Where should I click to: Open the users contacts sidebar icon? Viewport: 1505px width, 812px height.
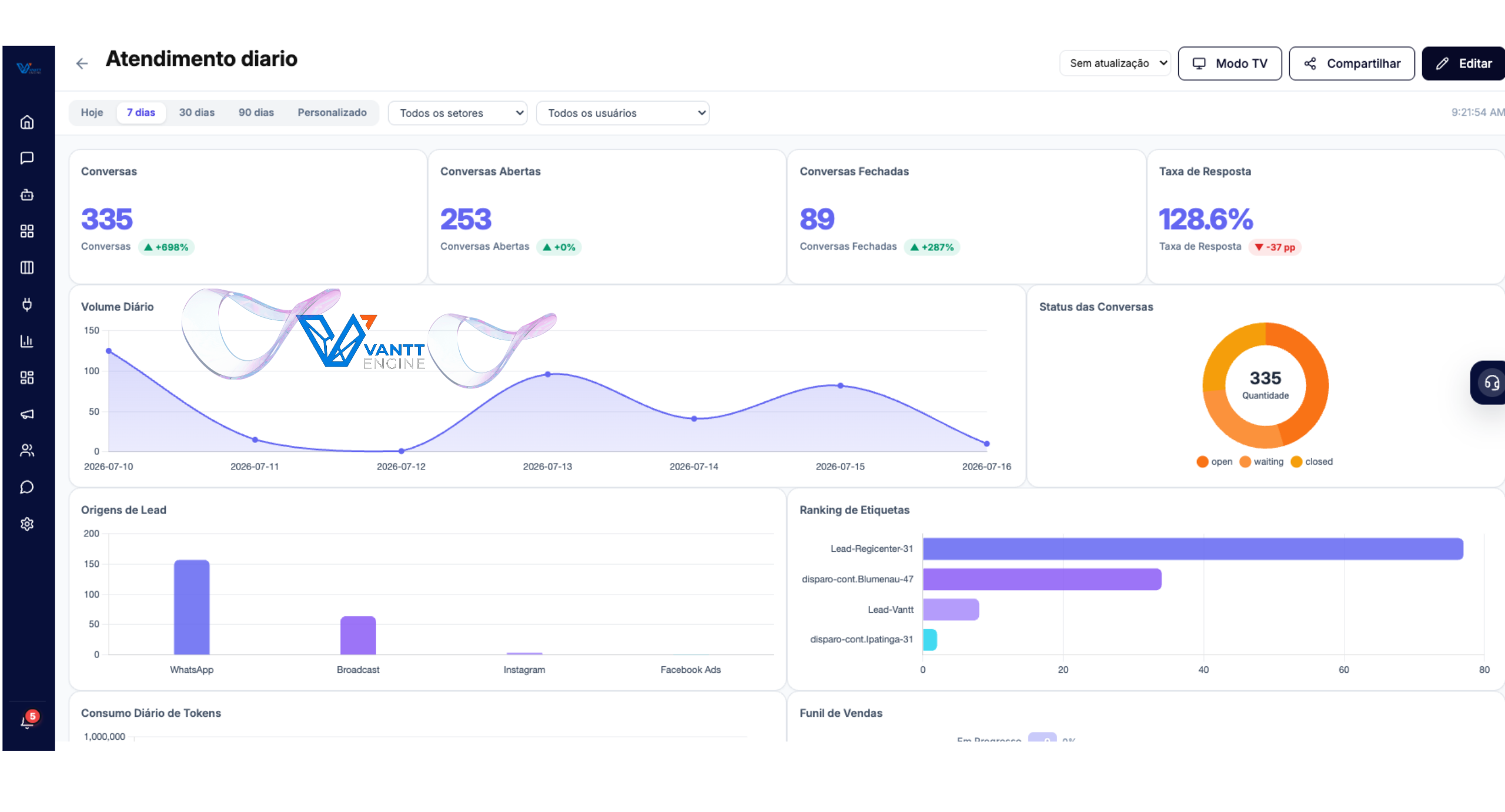(x=27, y=451)
